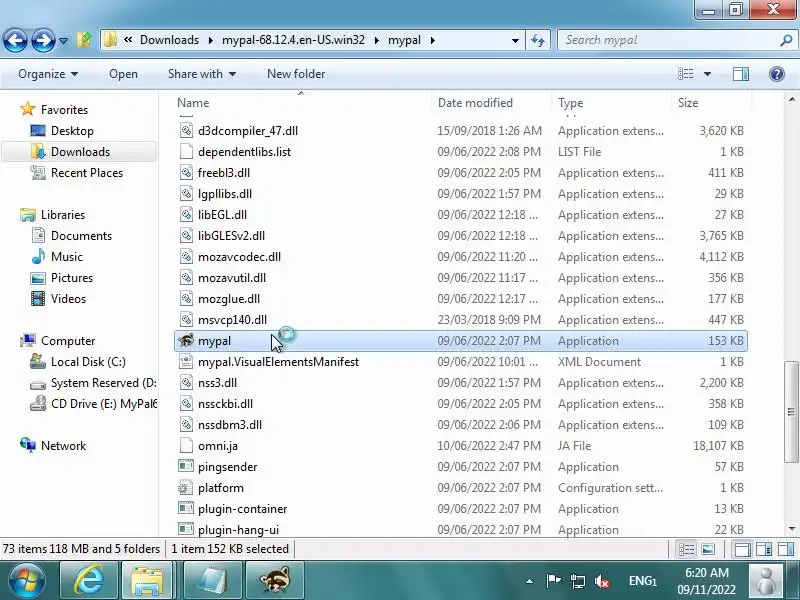Open recent locations dropdown beside Forward button

coord(63,40)
